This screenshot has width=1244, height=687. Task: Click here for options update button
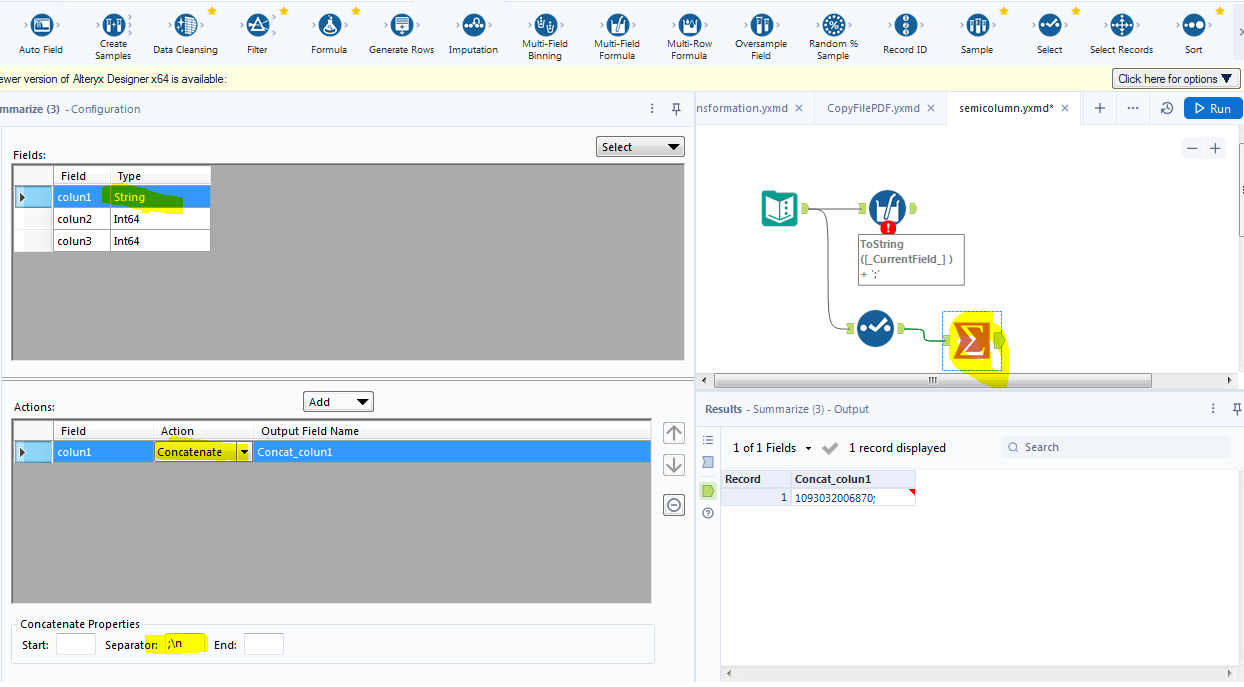[1175, 79]
